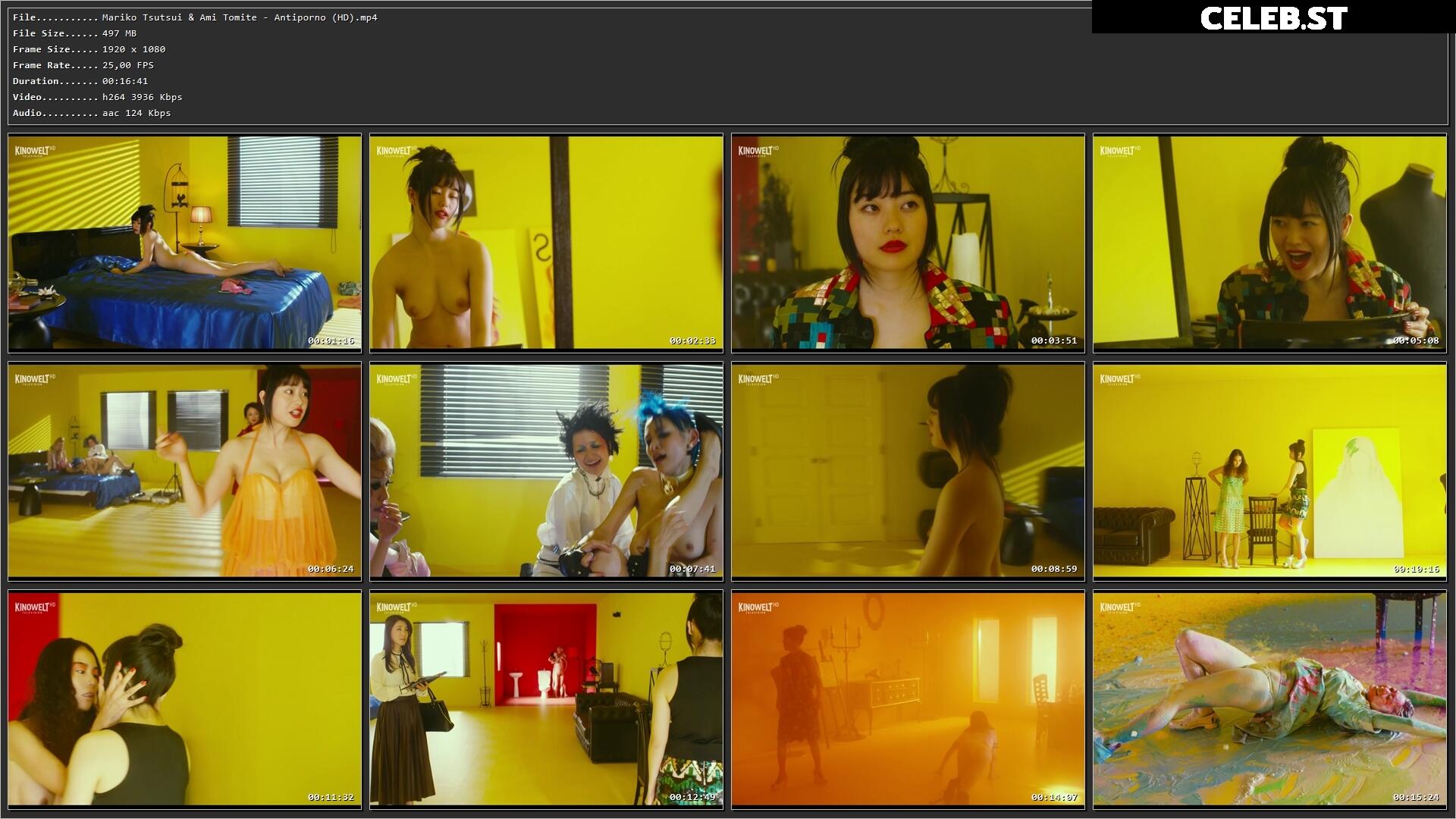This screenshot has height=819, width=1456.
Task: Select the thumbnail stamped 00:06:24
Action: pyautogui.click(x=185, y=471)
